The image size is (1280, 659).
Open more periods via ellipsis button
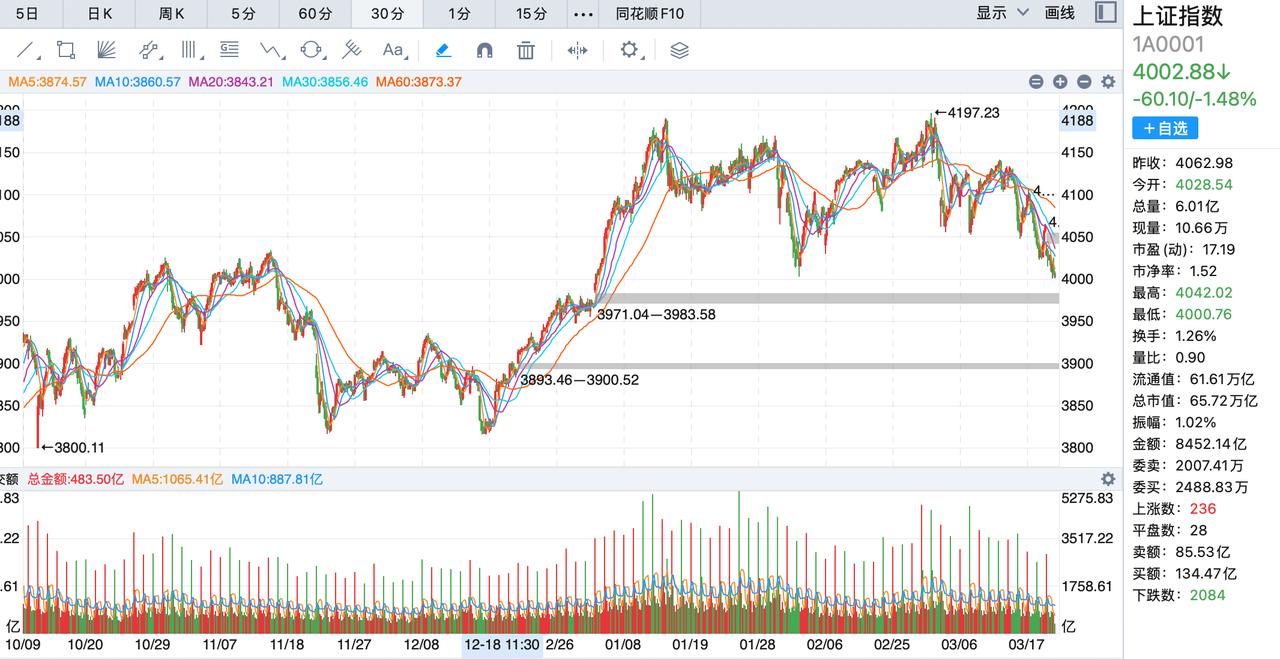(x=583, y=14)
